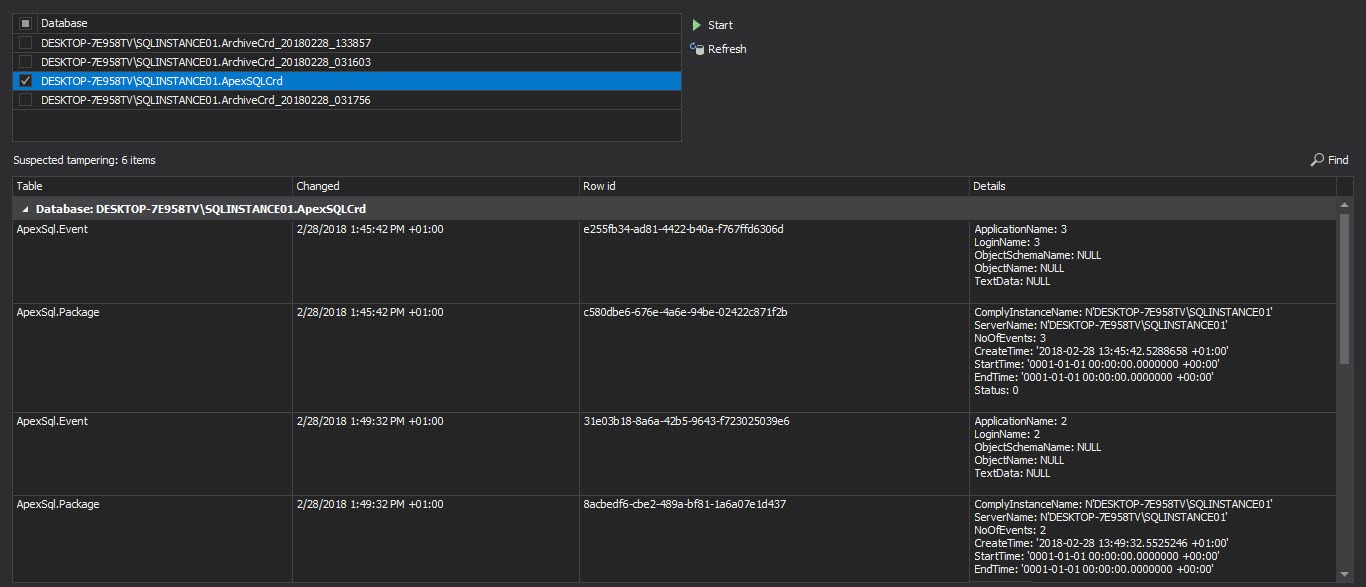Select the ArchiveCrd_20180228_031603 database row
The width and height of the screenshot is (1366, 587).
tap(347, 62)
